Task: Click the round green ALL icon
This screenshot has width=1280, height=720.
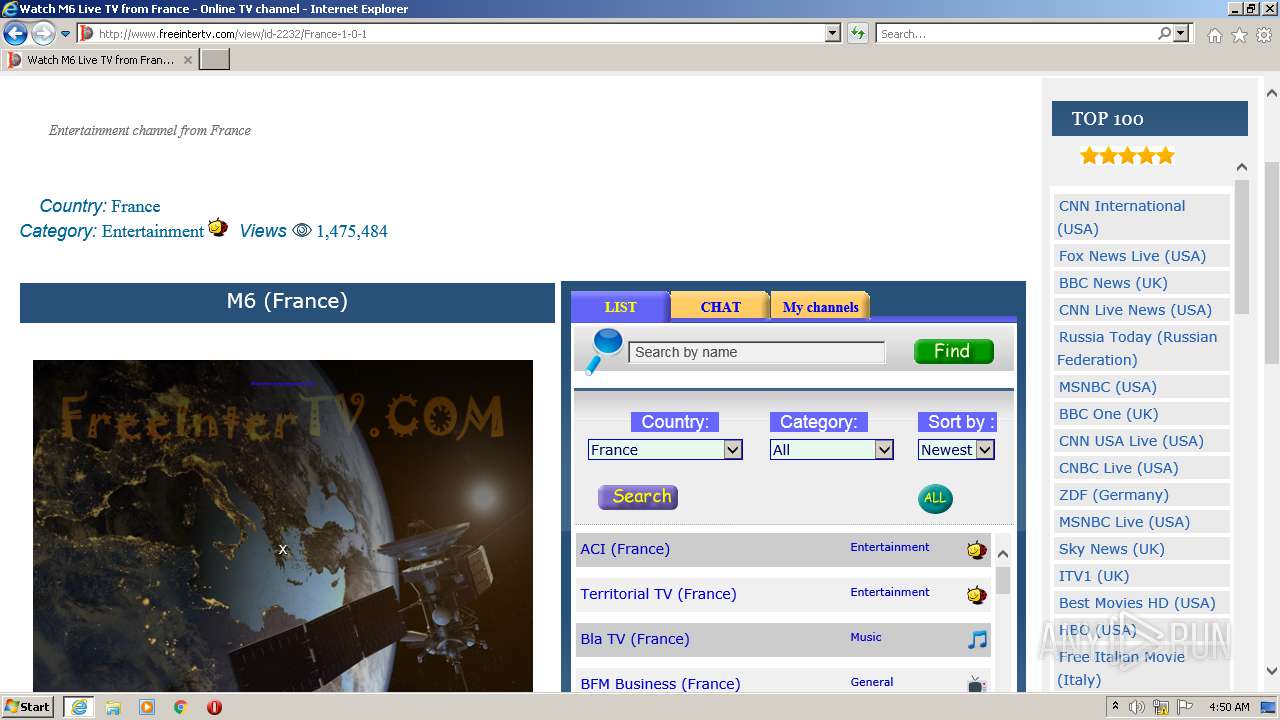Action: pyautogui.click(x=935, y=498)
